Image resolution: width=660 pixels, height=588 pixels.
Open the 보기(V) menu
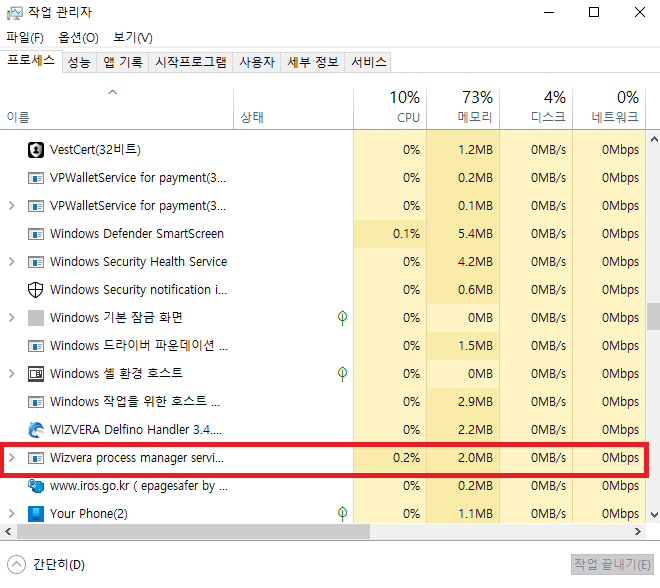pos(133,38)
